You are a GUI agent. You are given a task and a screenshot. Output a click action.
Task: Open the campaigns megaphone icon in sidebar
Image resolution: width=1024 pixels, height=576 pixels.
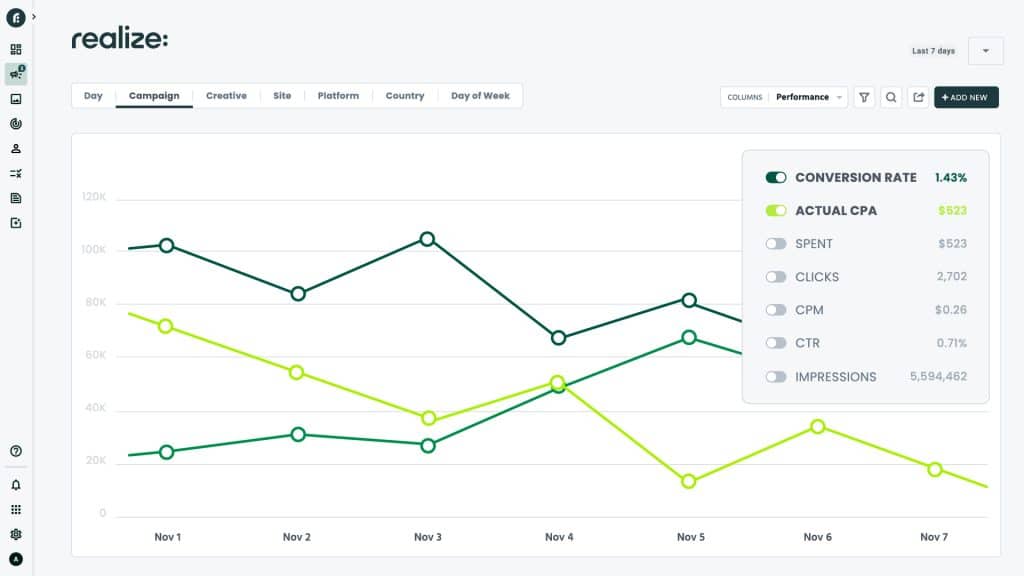(16, 74)
